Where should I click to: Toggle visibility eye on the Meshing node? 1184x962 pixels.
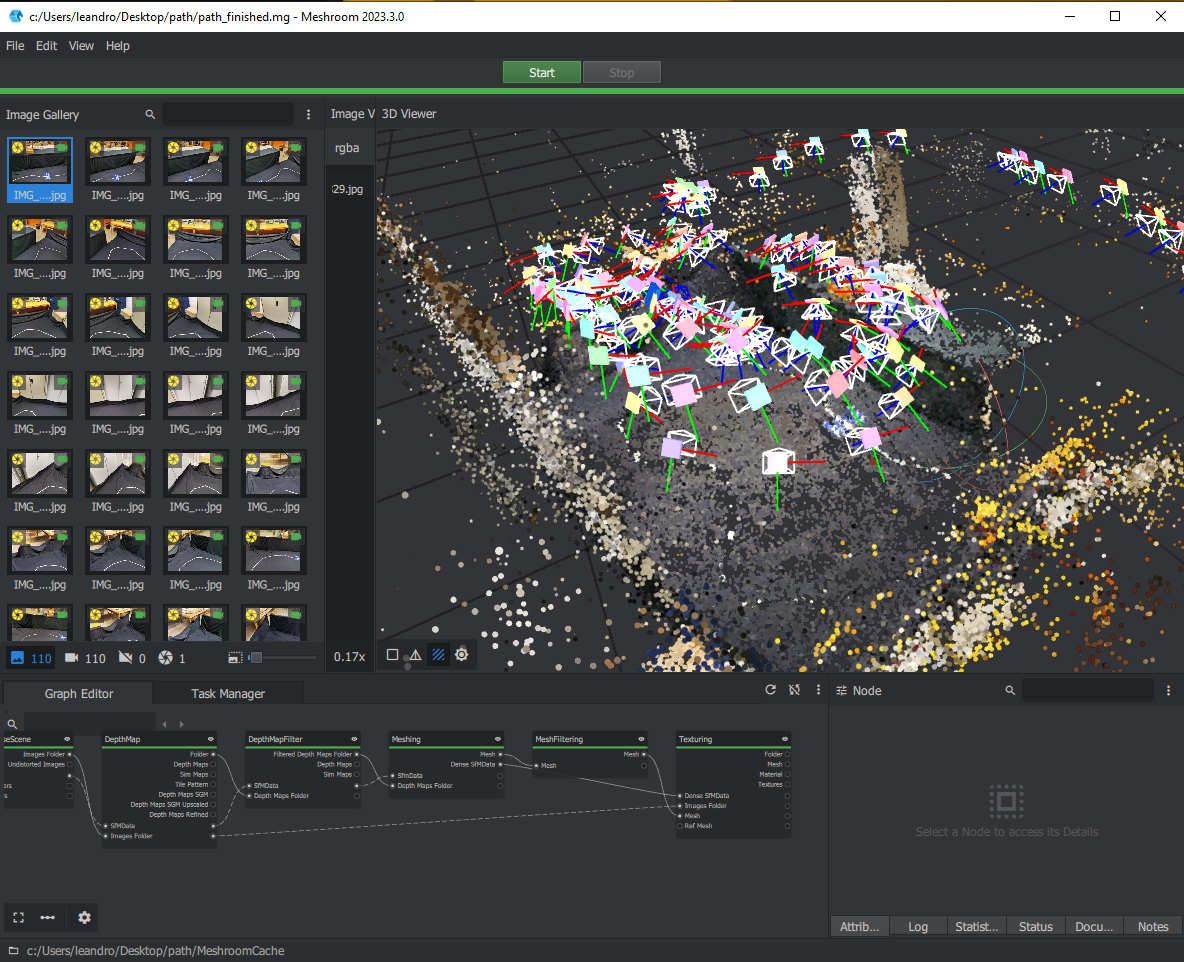click(x=497, y=740)
